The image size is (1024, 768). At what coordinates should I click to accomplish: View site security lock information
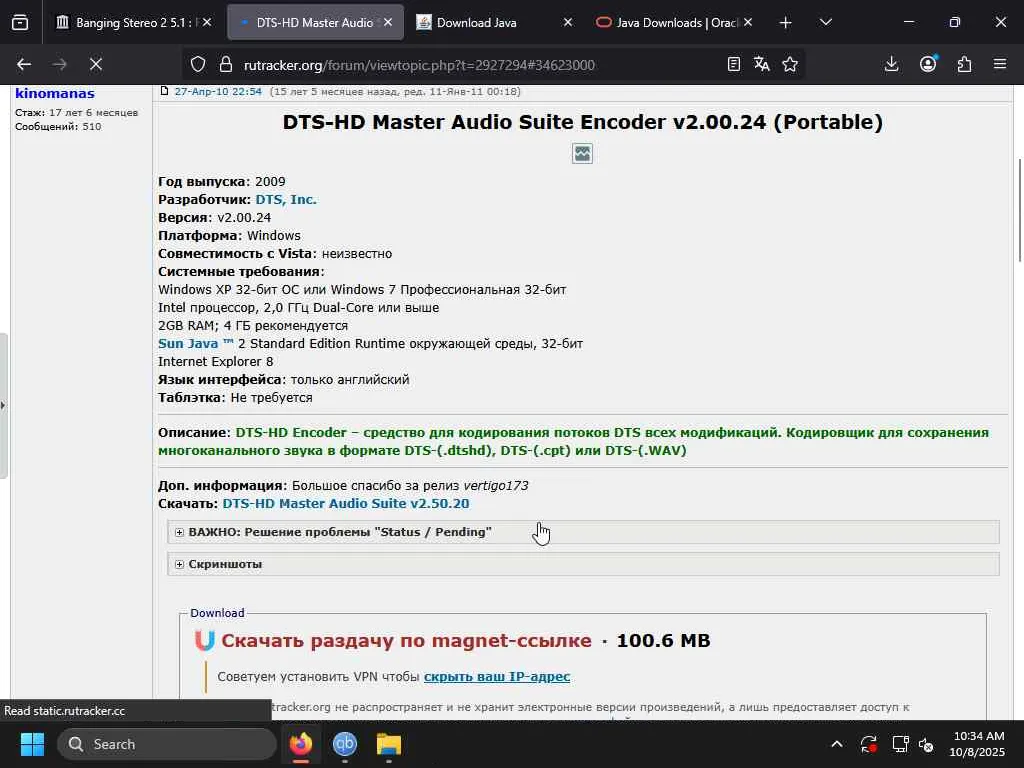[x=226, y=64]
